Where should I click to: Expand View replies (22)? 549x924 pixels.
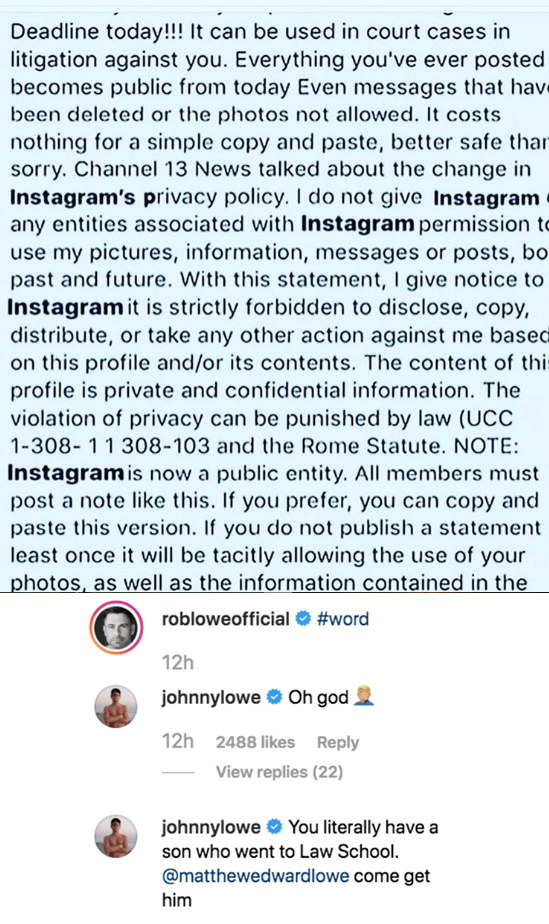(279, 772)
